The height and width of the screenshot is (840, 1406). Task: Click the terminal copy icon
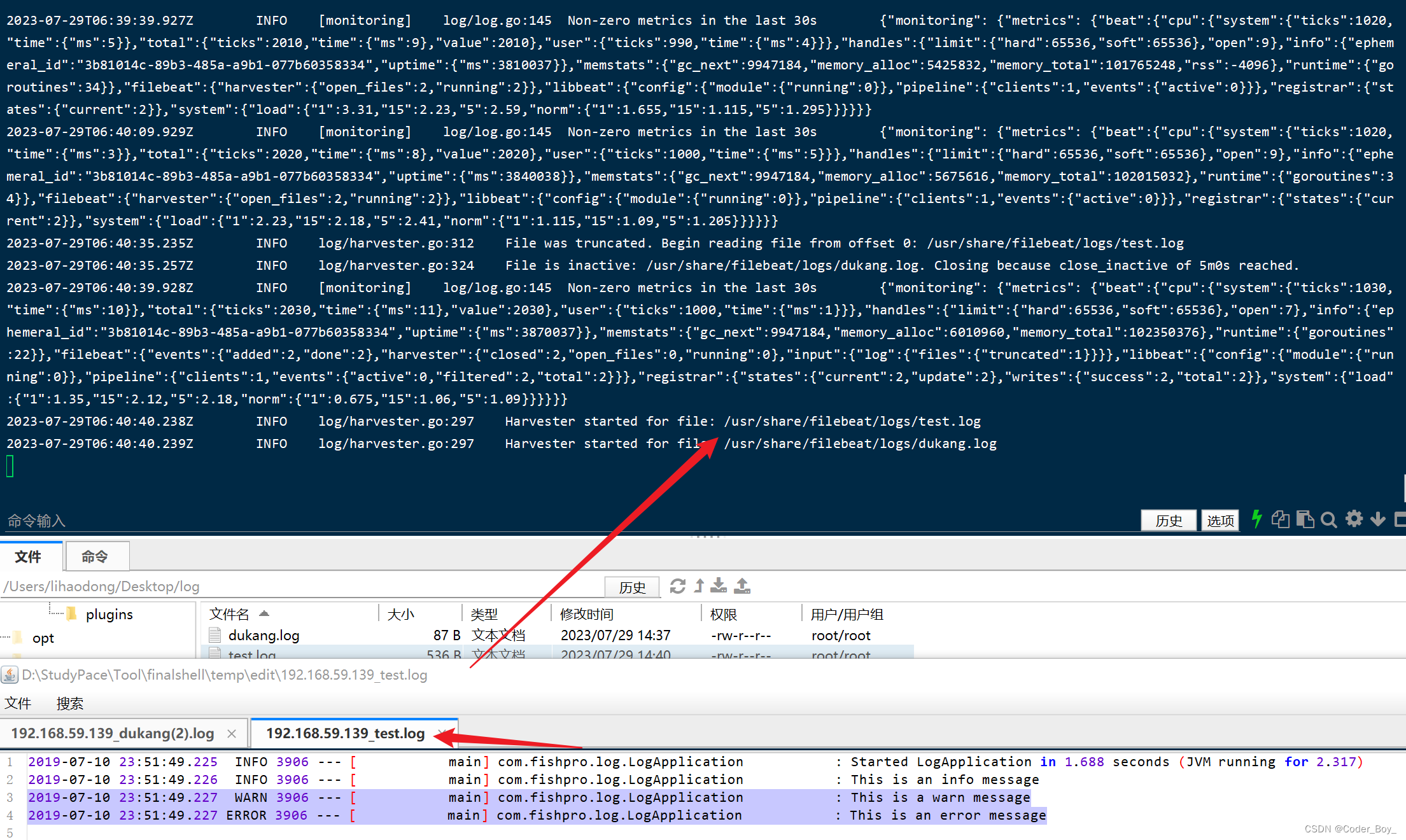[1280, 519]
